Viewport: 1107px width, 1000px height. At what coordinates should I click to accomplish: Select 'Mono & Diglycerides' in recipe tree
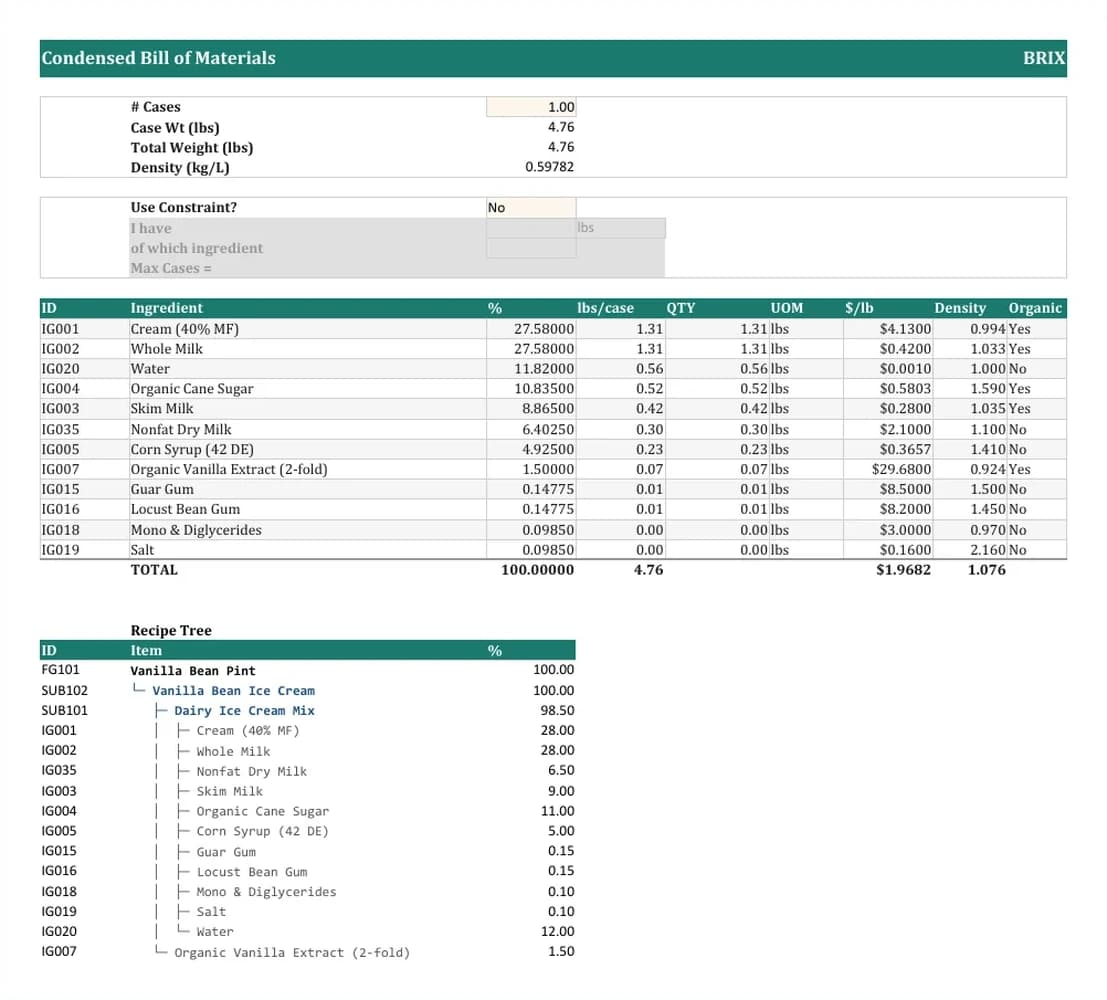click(x=266, y=891)
